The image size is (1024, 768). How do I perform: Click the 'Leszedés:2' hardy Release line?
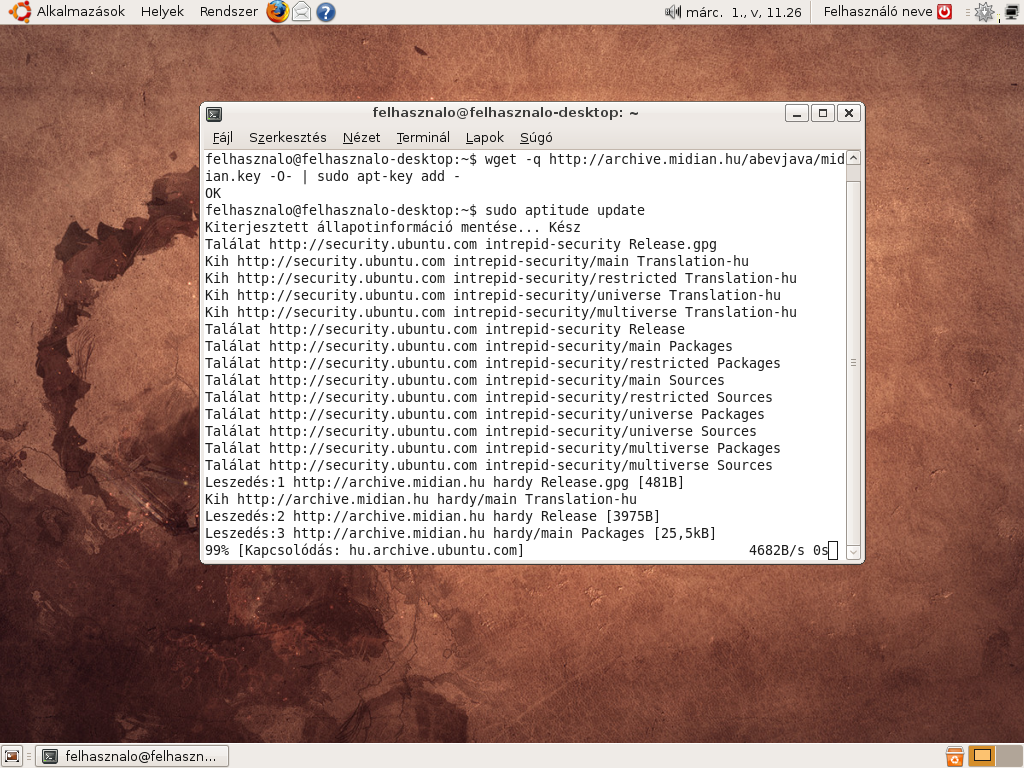[x=432, y=516]
